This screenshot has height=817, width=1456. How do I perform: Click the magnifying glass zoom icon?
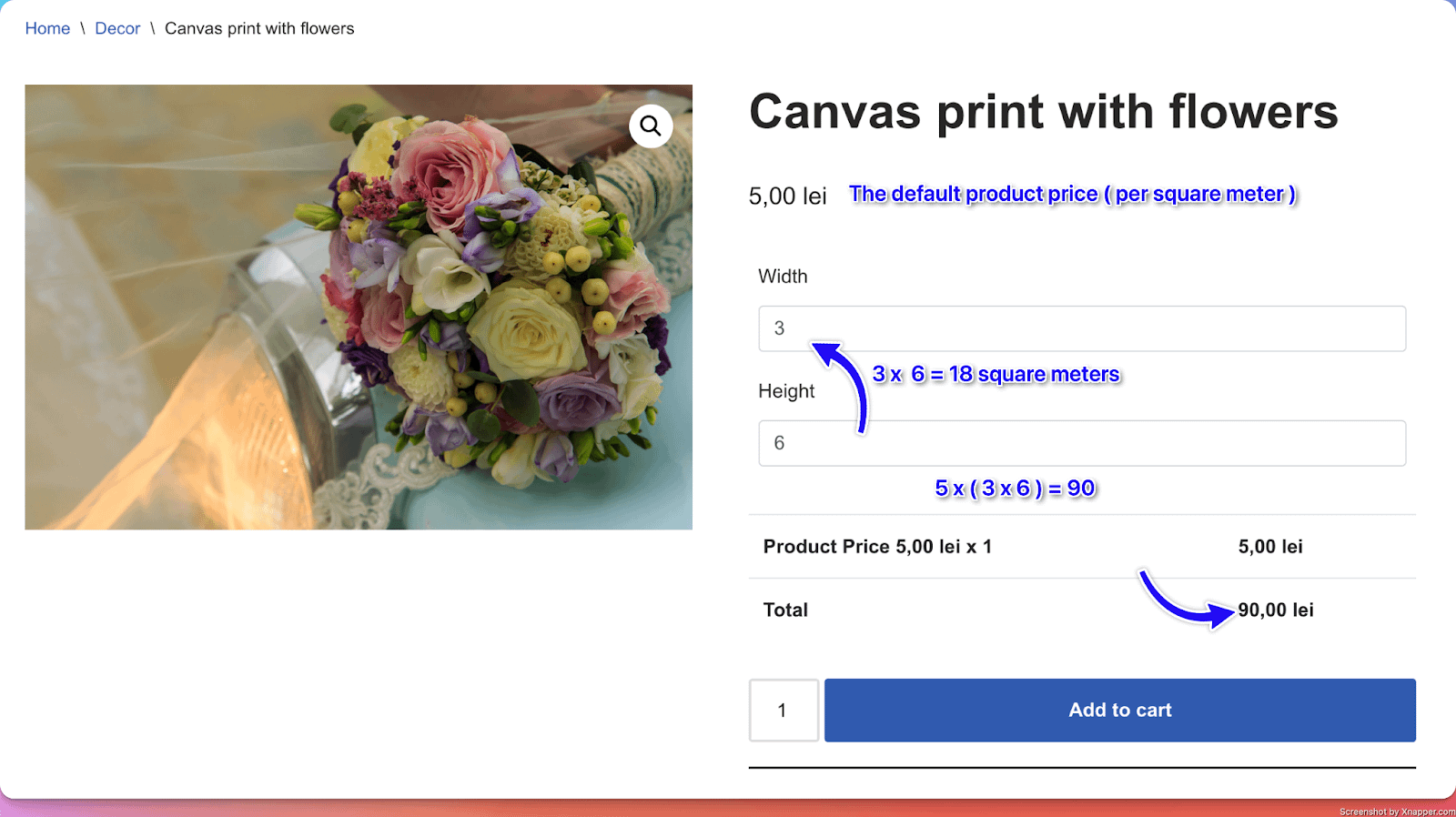(x=651, y=126)
